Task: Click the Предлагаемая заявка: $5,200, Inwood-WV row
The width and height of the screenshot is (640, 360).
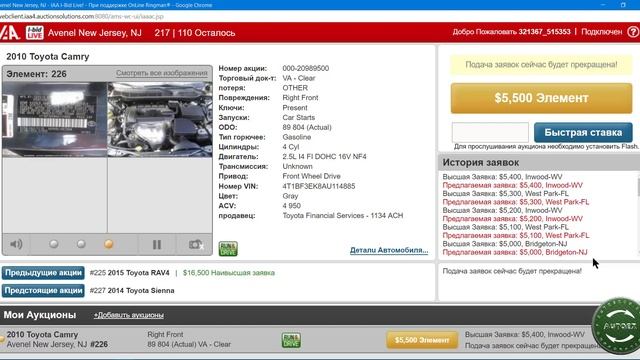Action: coord(512,219)
